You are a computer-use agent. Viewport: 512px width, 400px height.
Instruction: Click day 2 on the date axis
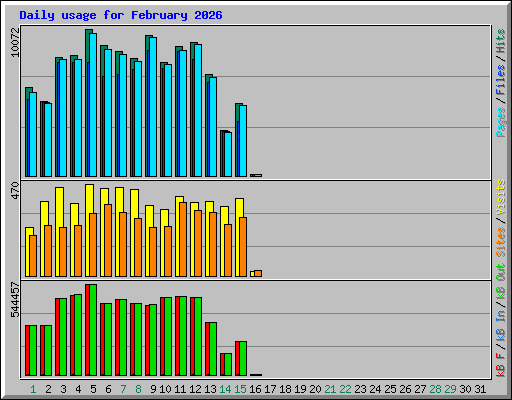tap(48, 389)
